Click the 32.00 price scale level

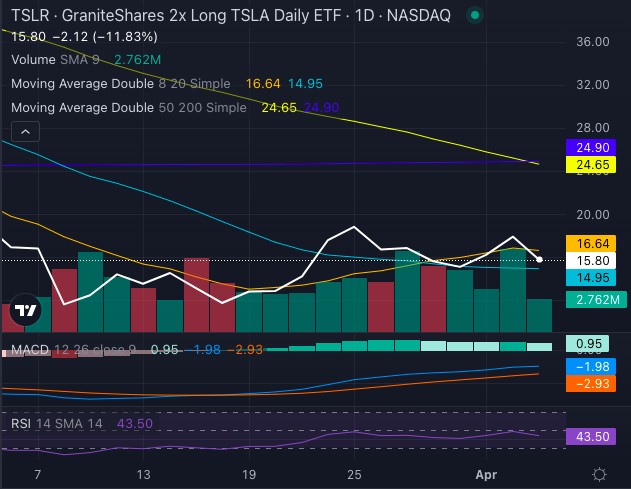(x=593, y=85)
